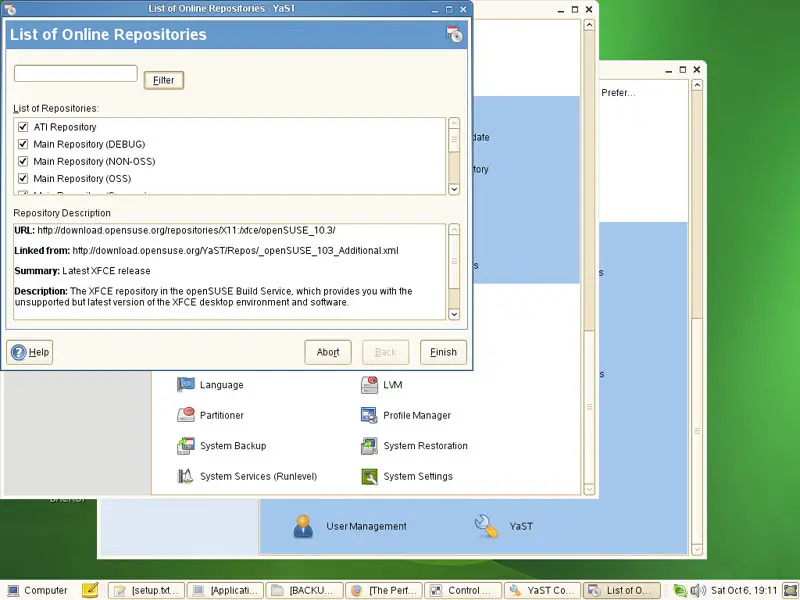Screen dimensions: 800x600
Task: Switch to the [setup.txt... taskbar window
Action: (x=146, y=590)
